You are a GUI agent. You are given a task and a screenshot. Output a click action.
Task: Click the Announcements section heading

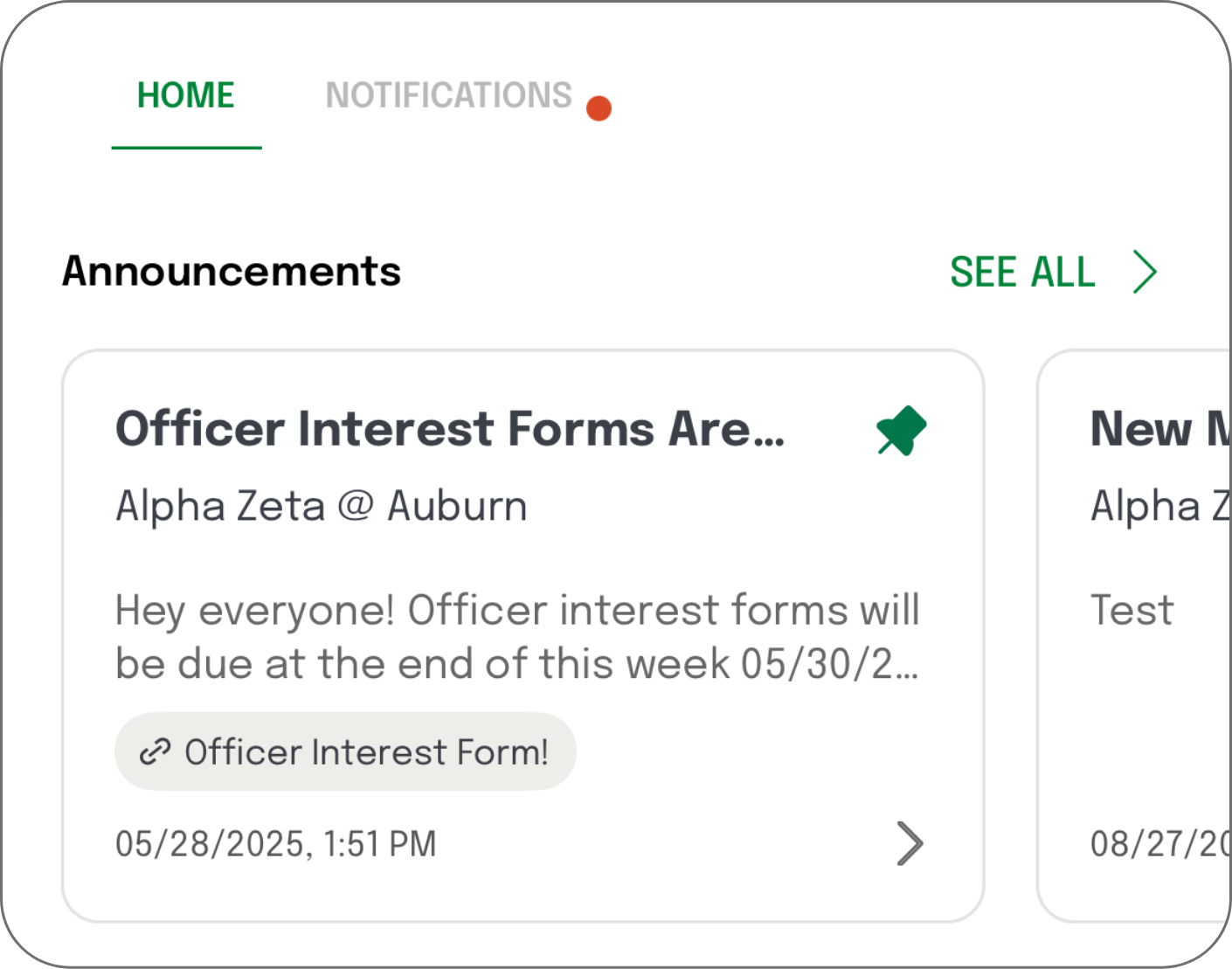232,271
